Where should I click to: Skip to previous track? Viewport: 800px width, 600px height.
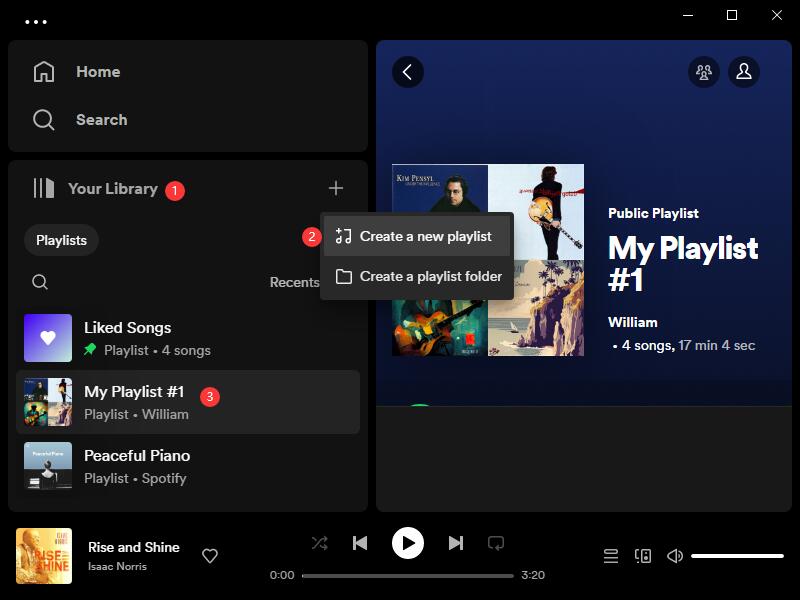pyautogui.click(x=360, y=543)
